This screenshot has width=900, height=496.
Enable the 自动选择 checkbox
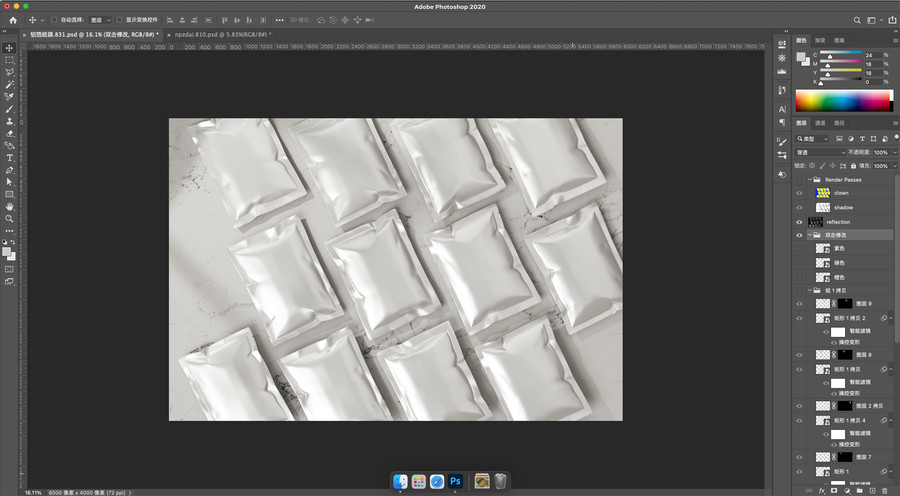(54, 20)
